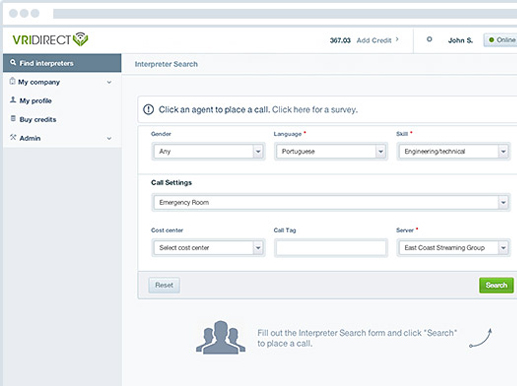This screenshot has height=386, width=517.
Task: Open the Language dropdown showing Portuguese
Action: click(x=331, y=152)
